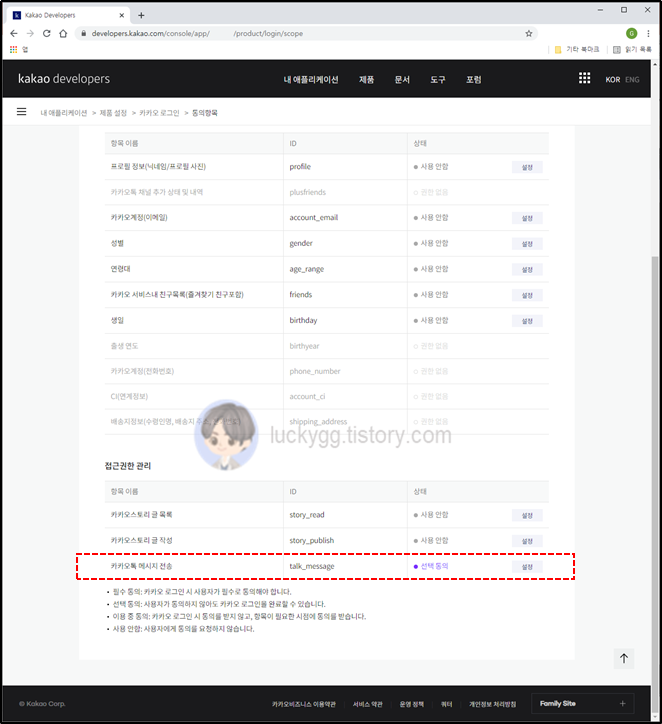
Task: Click 설정 for the story_read row
Action: pos(527,515)
